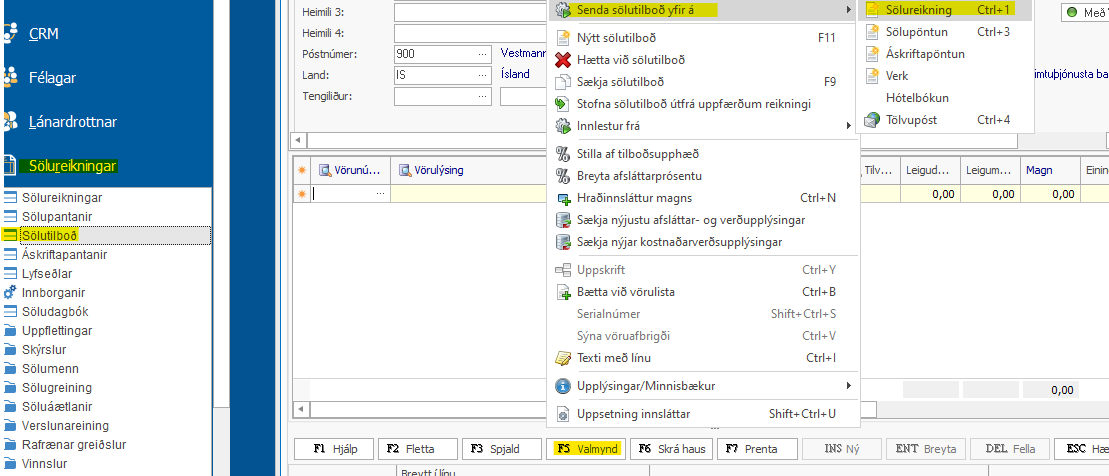This screenshot has width=1109, height=476.
Task: Open the Póstnúmer lookup ellipsis button
Action: [x=483, y=53]
